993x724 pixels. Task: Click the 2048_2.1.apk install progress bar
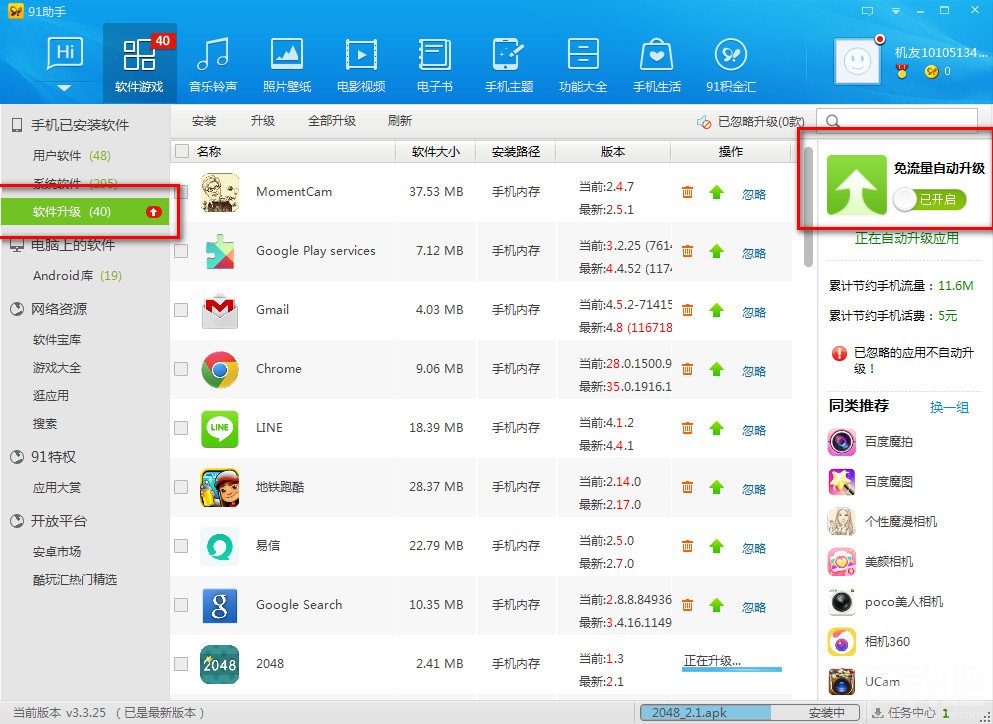[x=750, y=713]
